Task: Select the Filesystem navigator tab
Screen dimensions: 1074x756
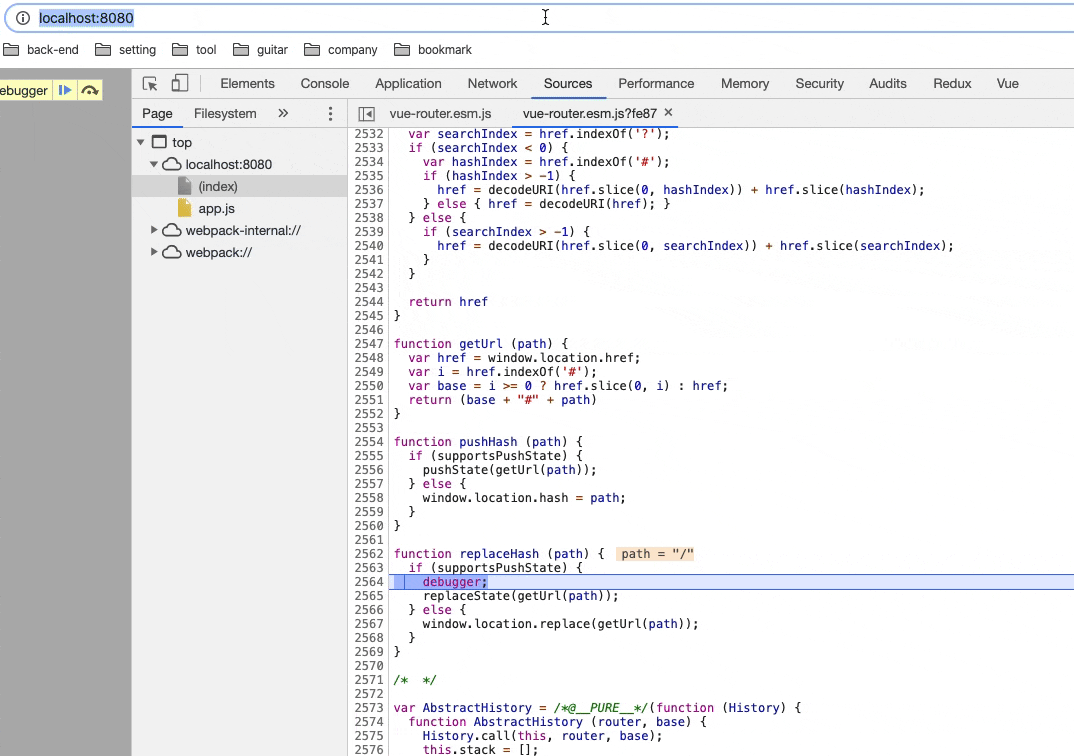Action: click(225, 114)
